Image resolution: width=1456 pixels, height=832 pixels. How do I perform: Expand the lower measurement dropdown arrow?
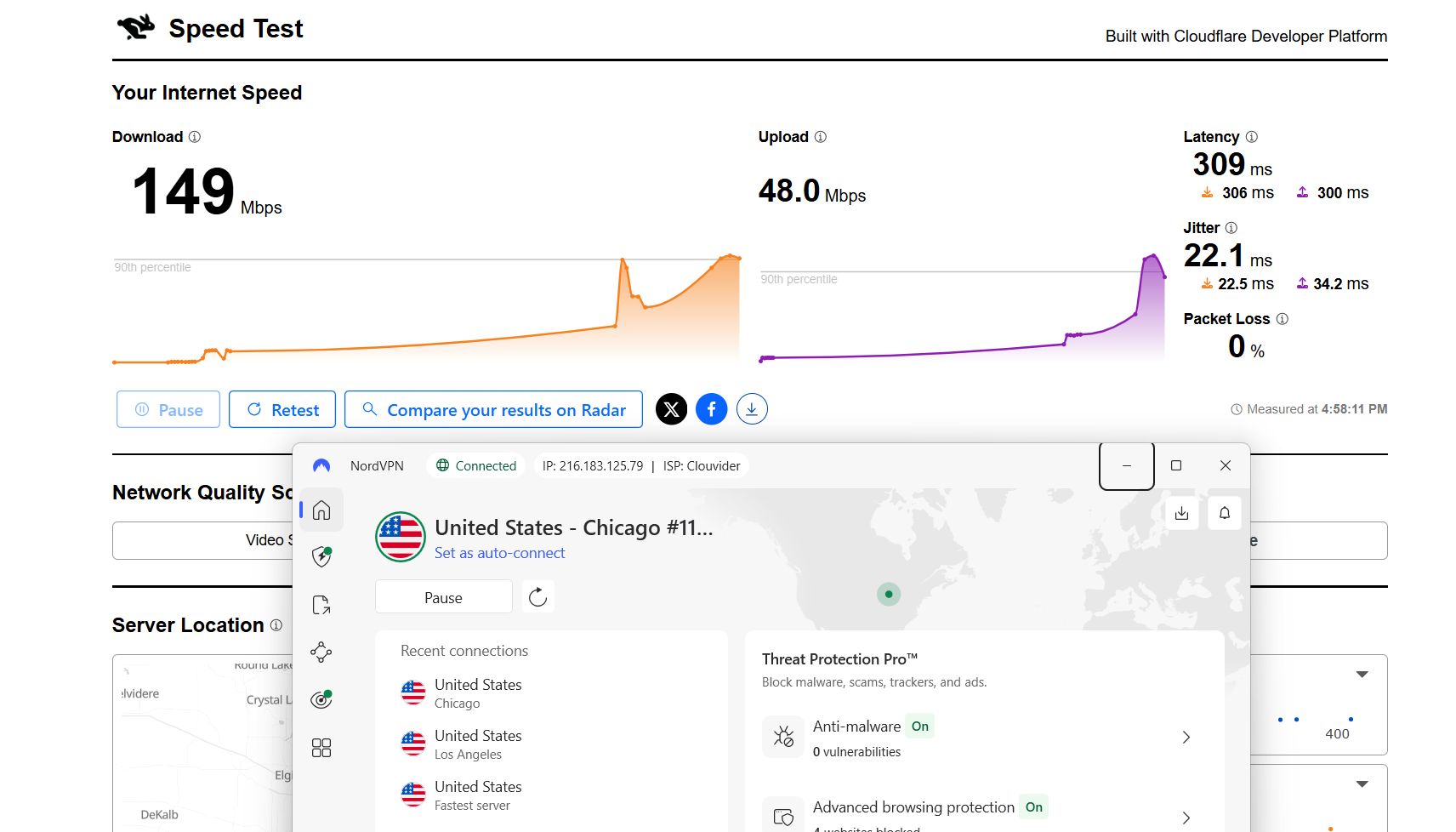pyautogui.click(x=1362, y=784)
